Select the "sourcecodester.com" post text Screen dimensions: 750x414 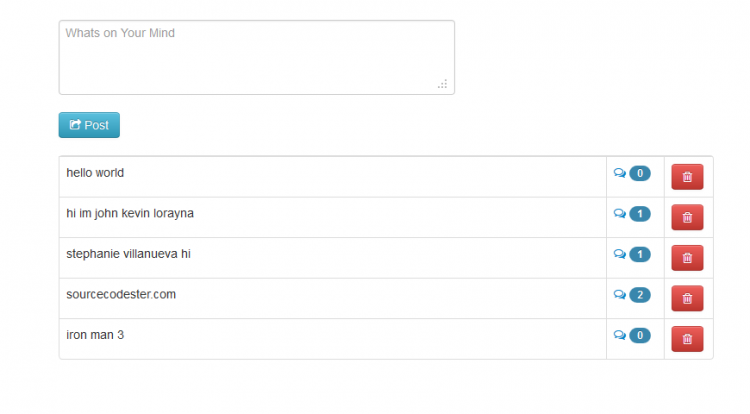(x=121, y=294)
